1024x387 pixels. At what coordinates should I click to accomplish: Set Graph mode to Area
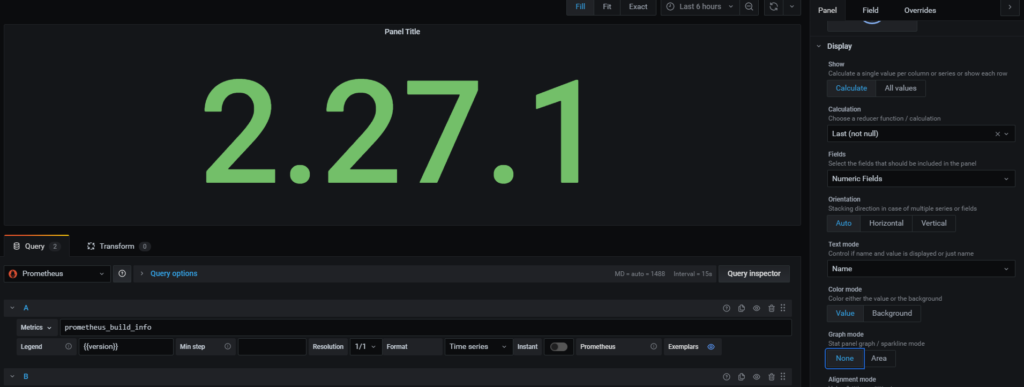[879, 358]
